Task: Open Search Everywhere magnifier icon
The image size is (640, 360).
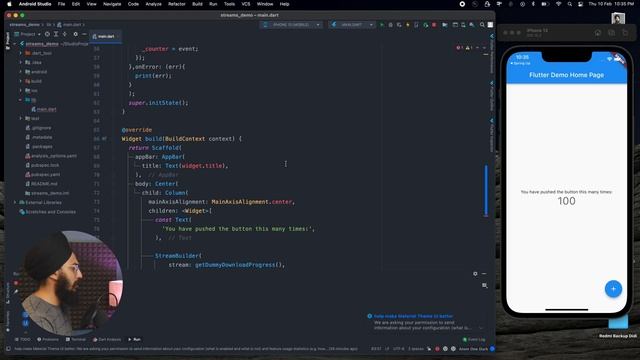Action: (x=482, y=25)
